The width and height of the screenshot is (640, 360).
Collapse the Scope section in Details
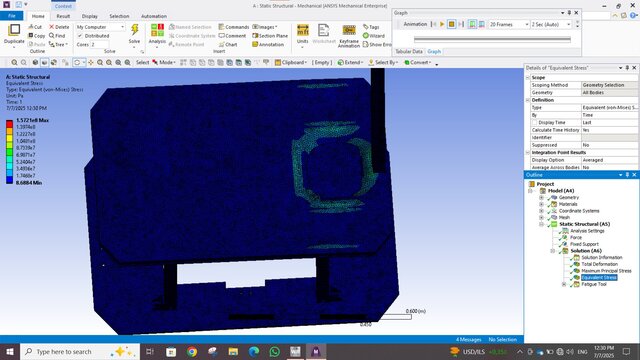point(528,78)
